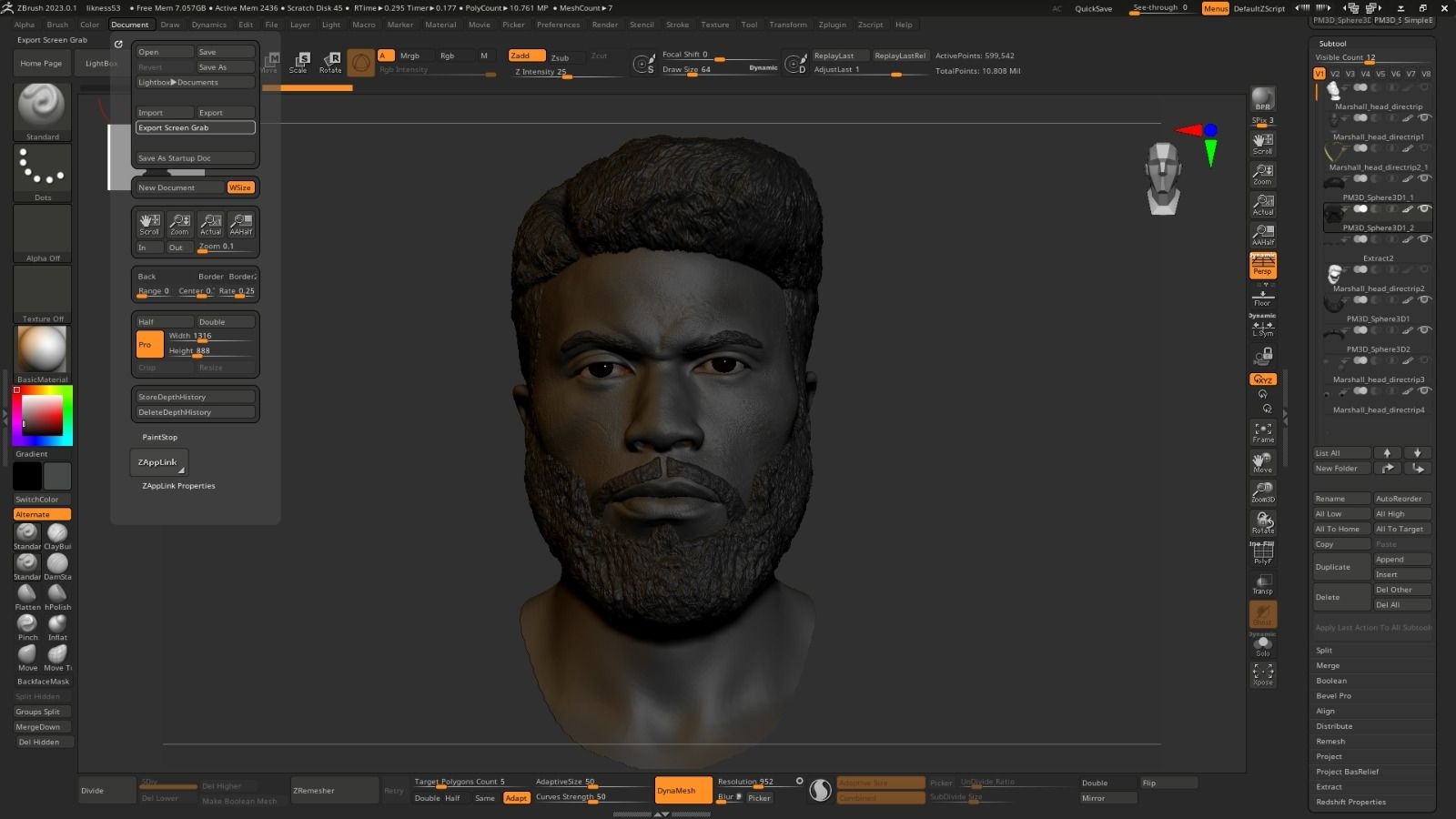The width and height of the screenshot is (1456, 819).
Task: Click the ZRemesher button
Action: tap(334, 790)
